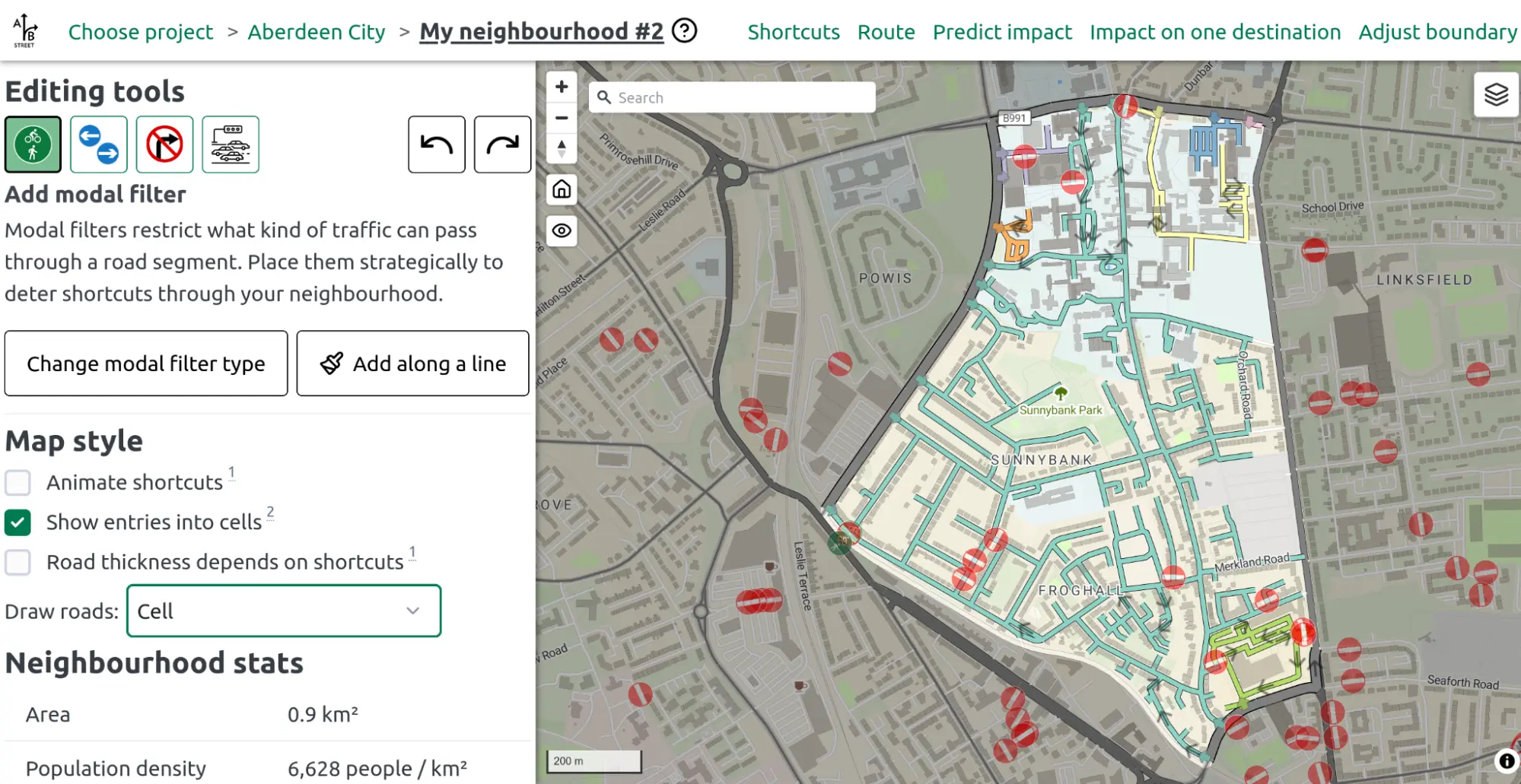Image resolution: width=1521 pixels, height=784 pixels.
Task: Redo the last edit
Action: point(502,144)
